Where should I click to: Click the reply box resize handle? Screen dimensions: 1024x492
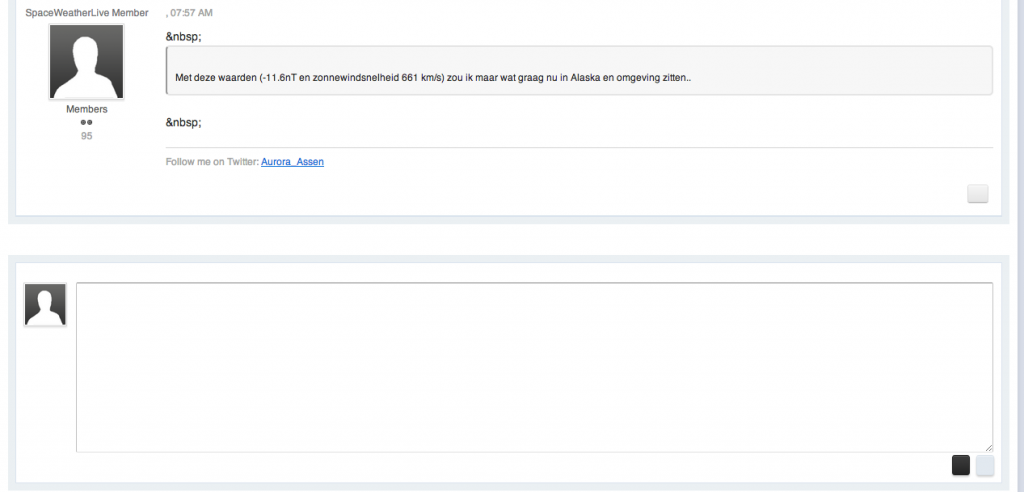[x=988, y=448]
